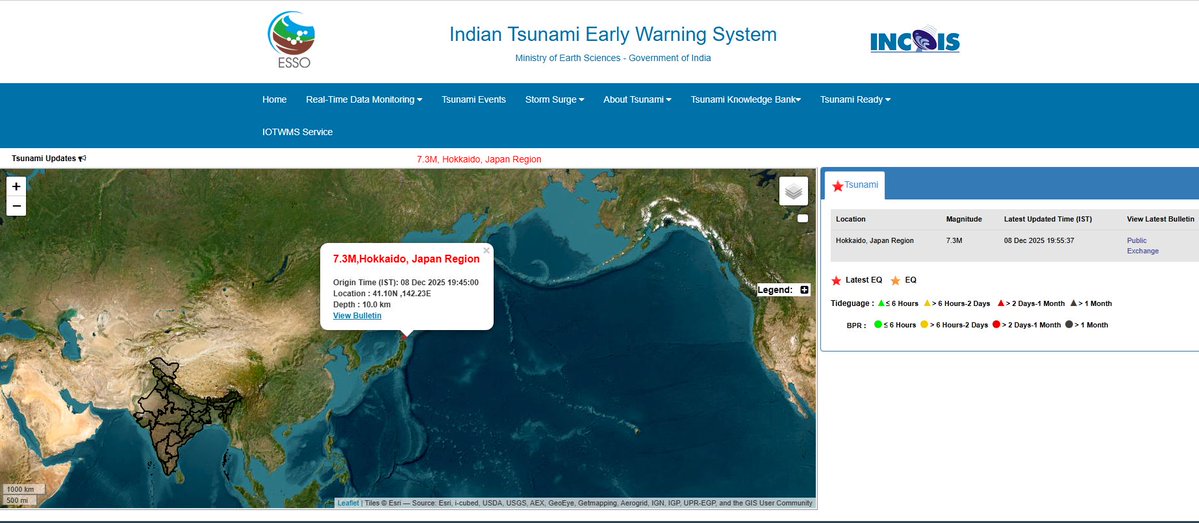This screenshot has height=523, width=1199.
Task: Click the 'Origin Time (IST)' line in popup
Action: 406,282
